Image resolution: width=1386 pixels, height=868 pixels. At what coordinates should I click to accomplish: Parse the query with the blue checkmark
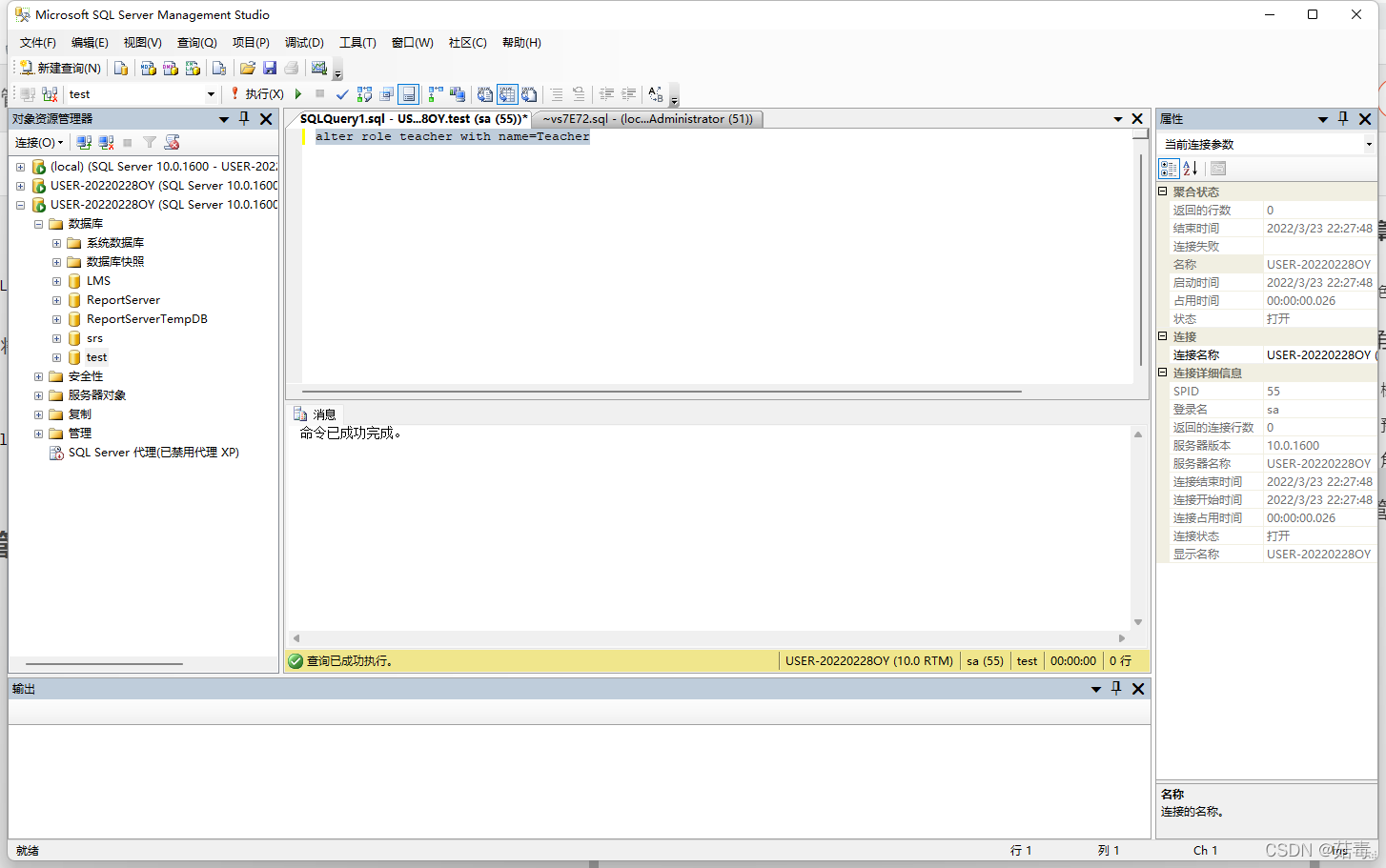[x=342, y=94]
